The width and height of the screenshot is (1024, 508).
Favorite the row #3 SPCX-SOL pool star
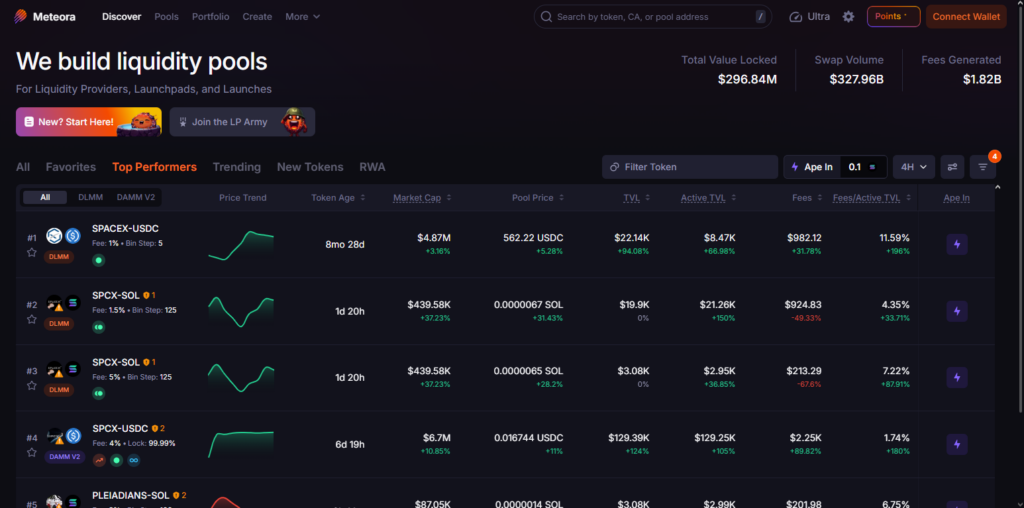pos(31,385)
